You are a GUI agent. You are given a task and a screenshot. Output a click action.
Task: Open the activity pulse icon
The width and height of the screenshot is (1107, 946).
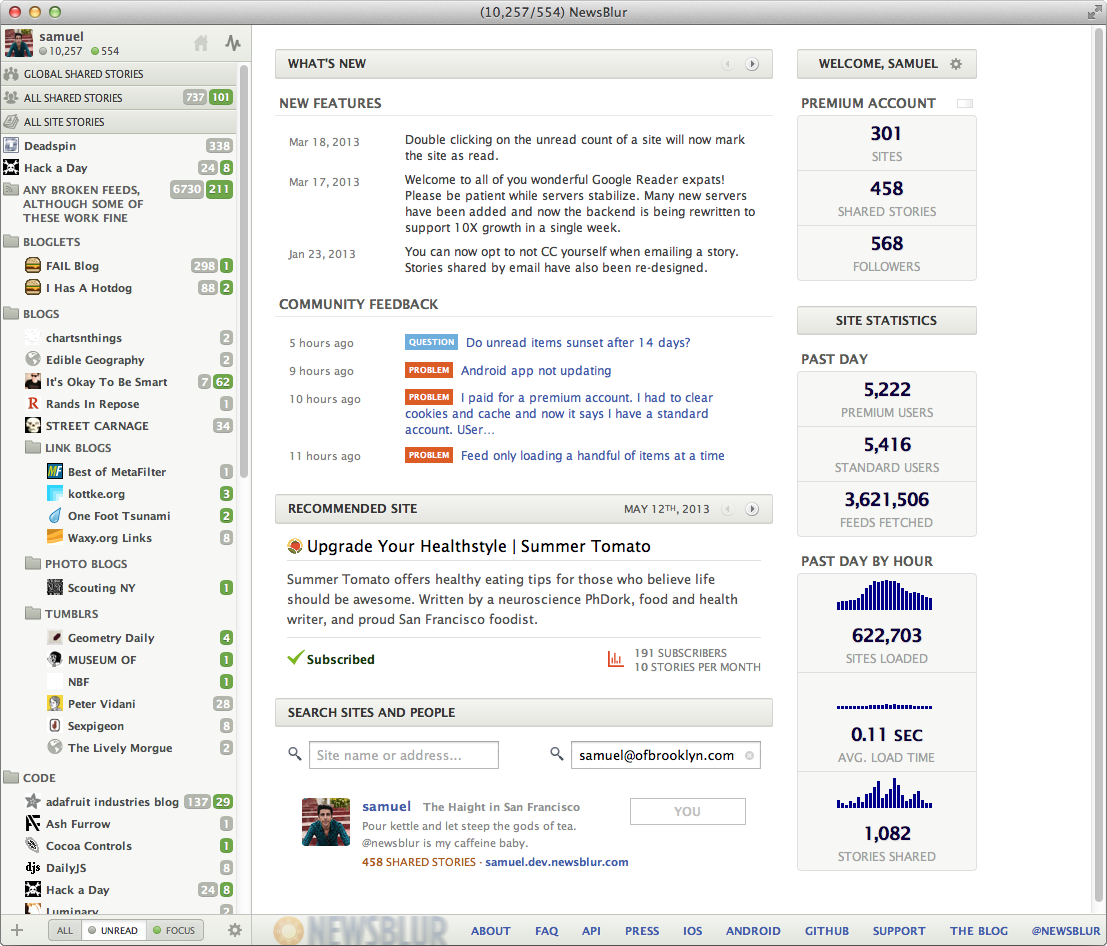[233, 44]
